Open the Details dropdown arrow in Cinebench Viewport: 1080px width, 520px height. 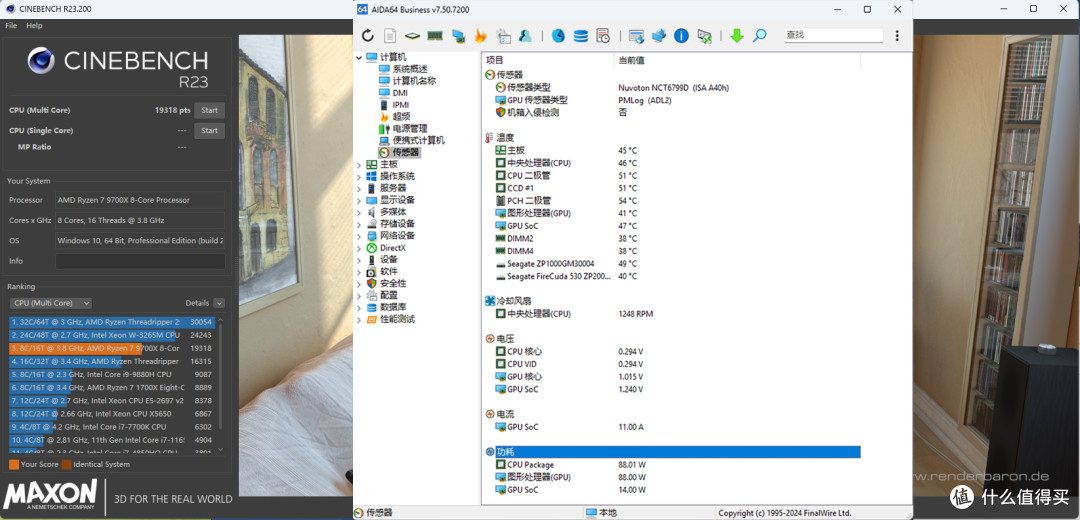pyautogui.click(x=219, y=303)
